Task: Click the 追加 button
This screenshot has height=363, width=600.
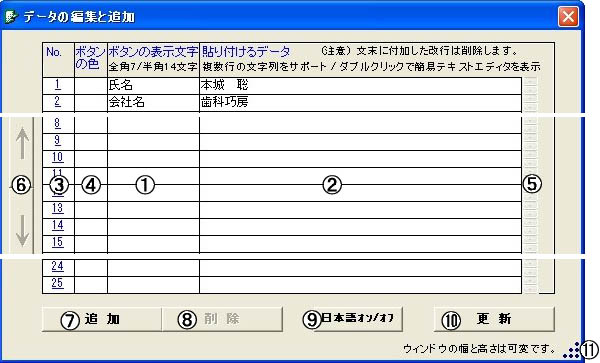Action: (x=101, y=319)
